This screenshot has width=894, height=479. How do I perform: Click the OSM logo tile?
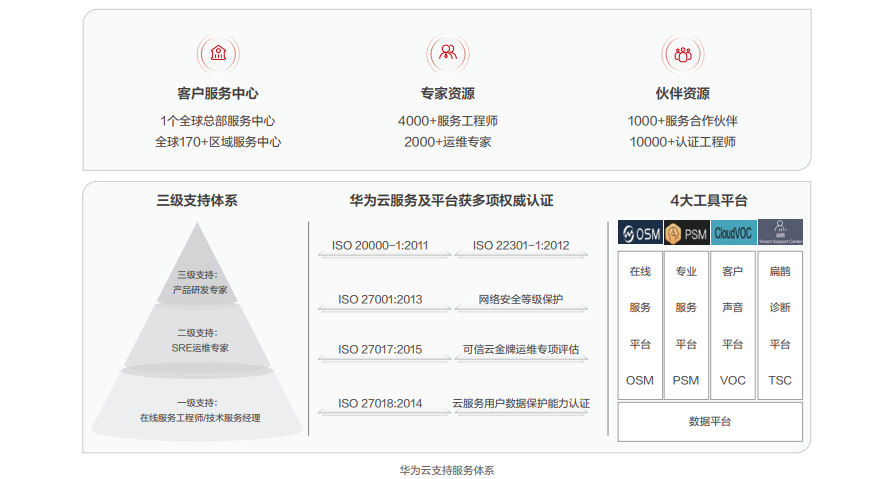(640, 233)
